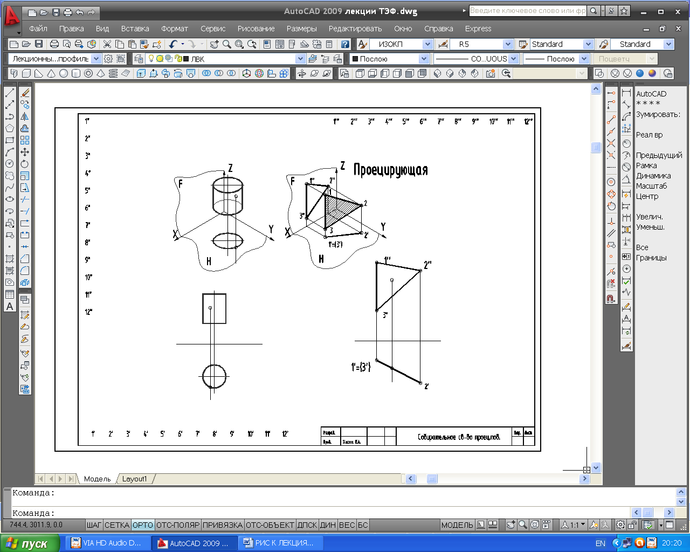The image size is (690, 552).
Task: Click the Plot (print) icon
Action: click(54, 44)
